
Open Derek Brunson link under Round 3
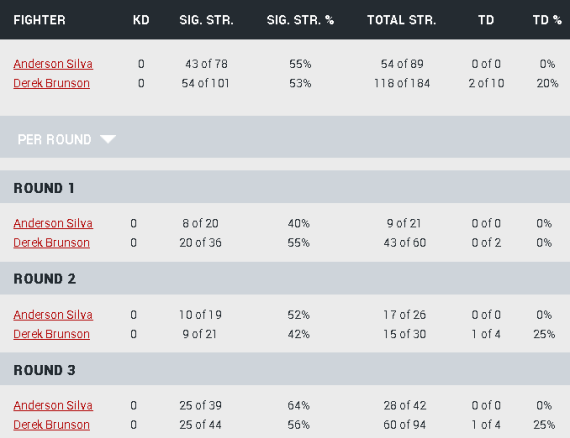tap(52, 425)
